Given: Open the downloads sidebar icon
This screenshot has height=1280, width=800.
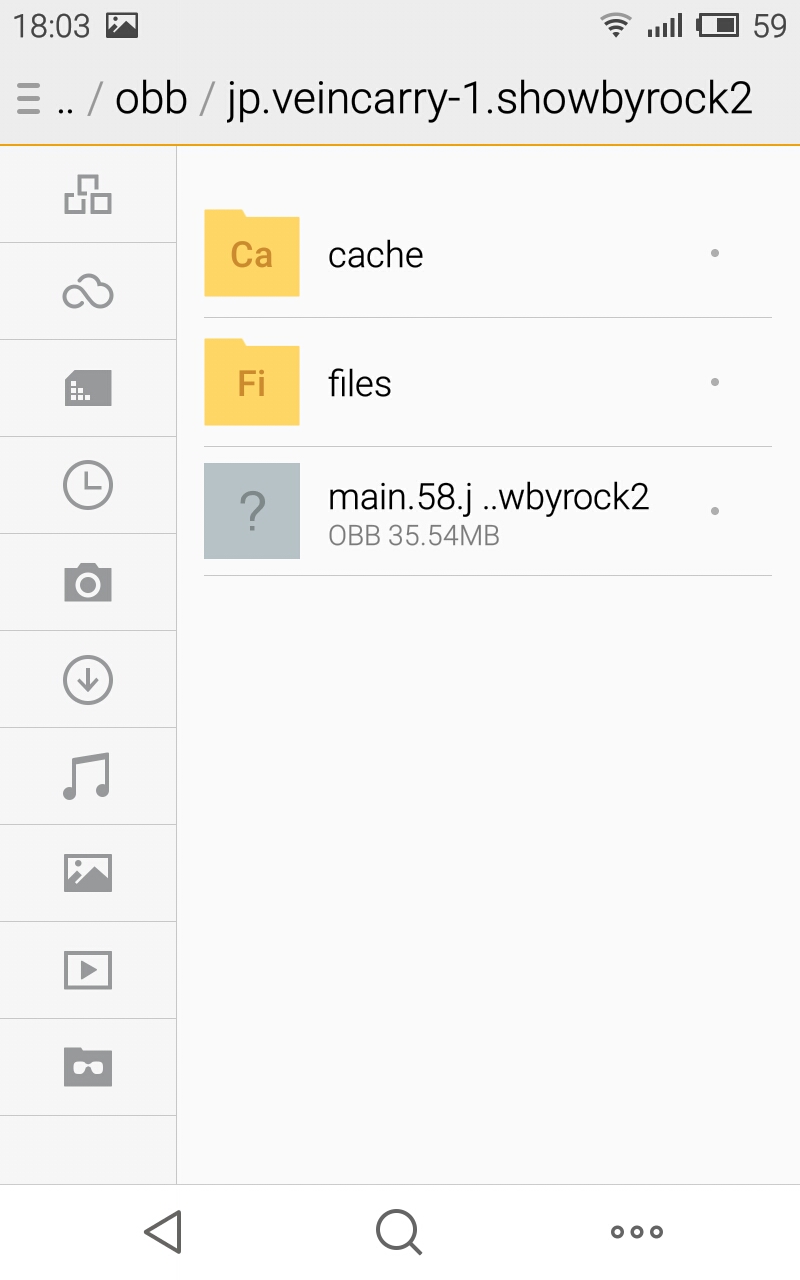Looking at the screenshot, I should click(x=88, y=680).
